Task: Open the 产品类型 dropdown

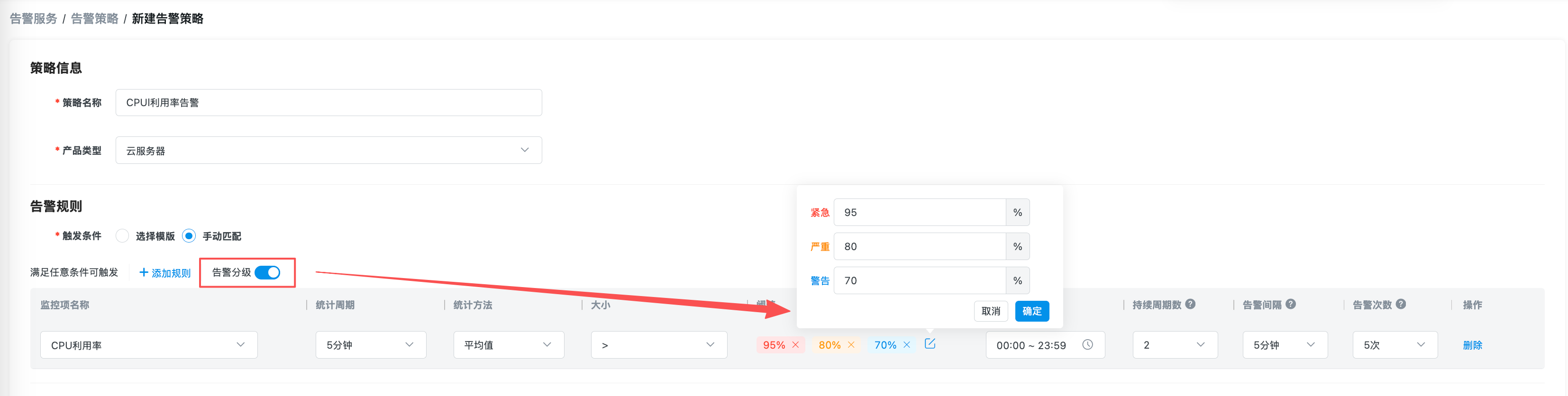Action: (x=328, y=150)
